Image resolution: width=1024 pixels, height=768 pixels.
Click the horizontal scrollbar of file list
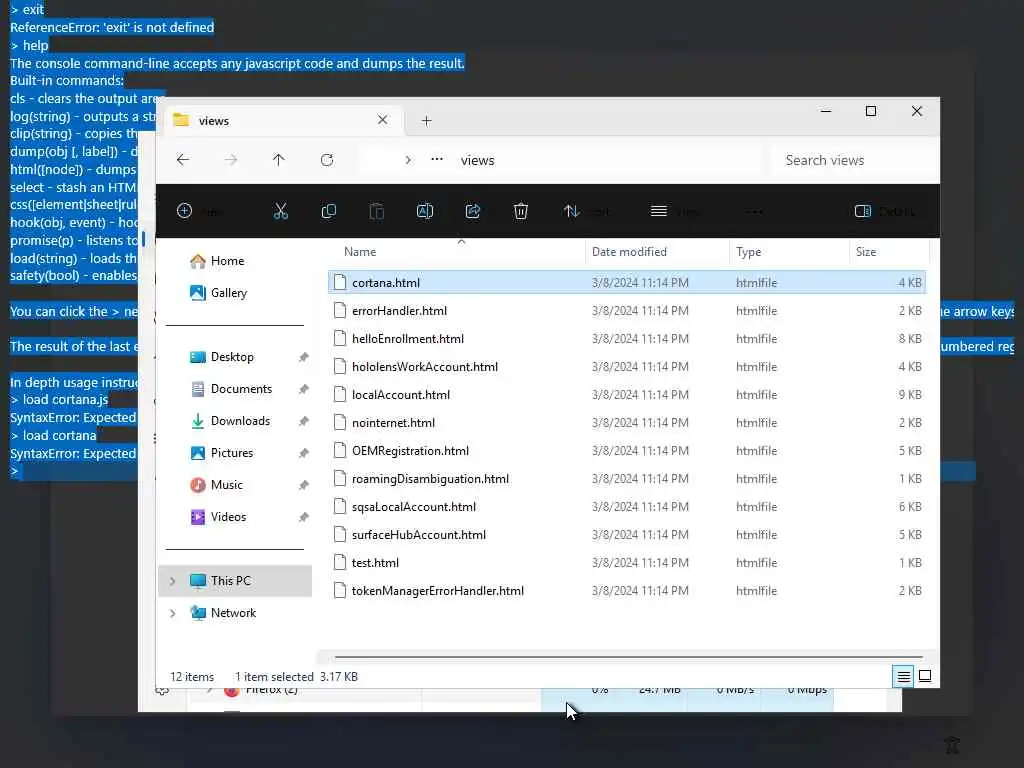tap(628, 656)
